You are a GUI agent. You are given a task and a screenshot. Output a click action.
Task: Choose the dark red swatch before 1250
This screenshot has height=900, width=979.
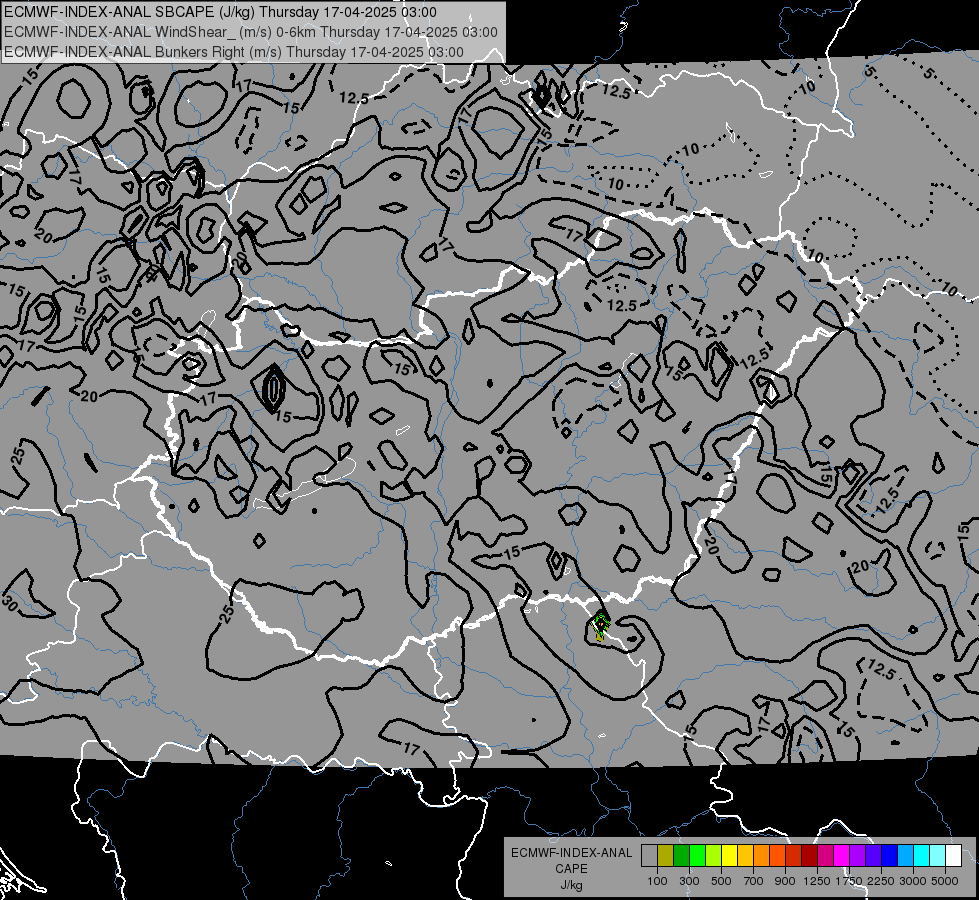[809, 856]
